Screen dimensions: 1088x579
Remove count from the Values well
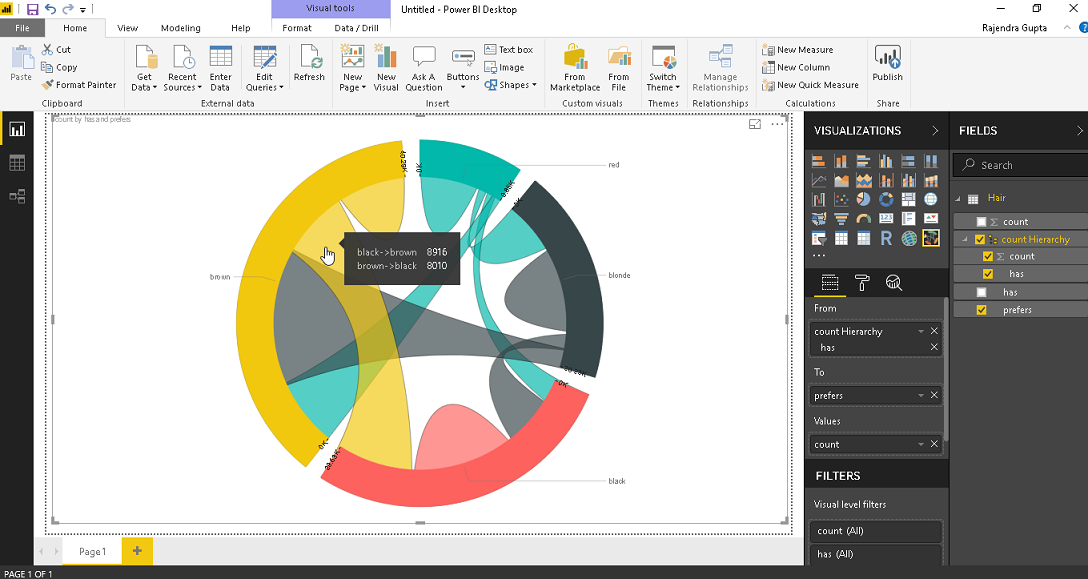(934, 444)
